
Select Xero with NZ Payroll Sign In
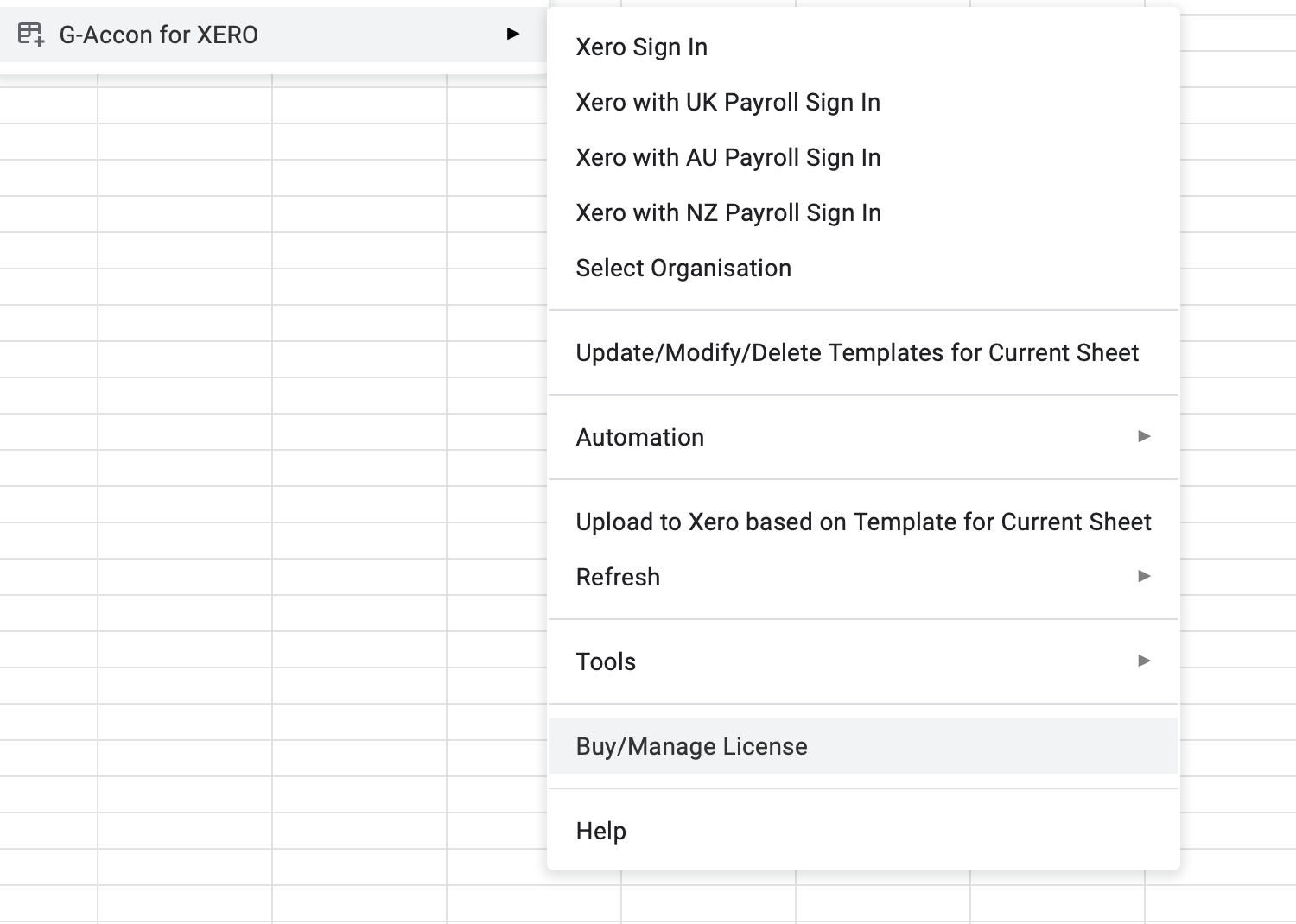click(x=727, y=212)
